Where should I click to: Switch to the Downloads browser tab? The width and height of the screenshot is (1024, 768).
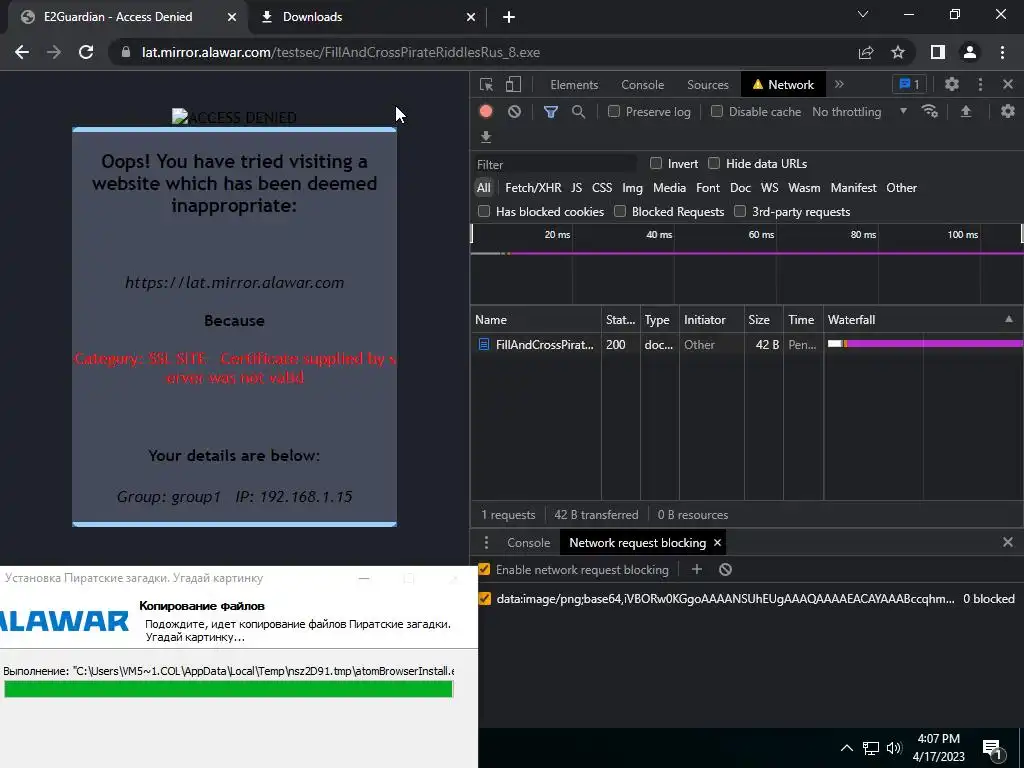pyautogui.click(x=366, y=17)
